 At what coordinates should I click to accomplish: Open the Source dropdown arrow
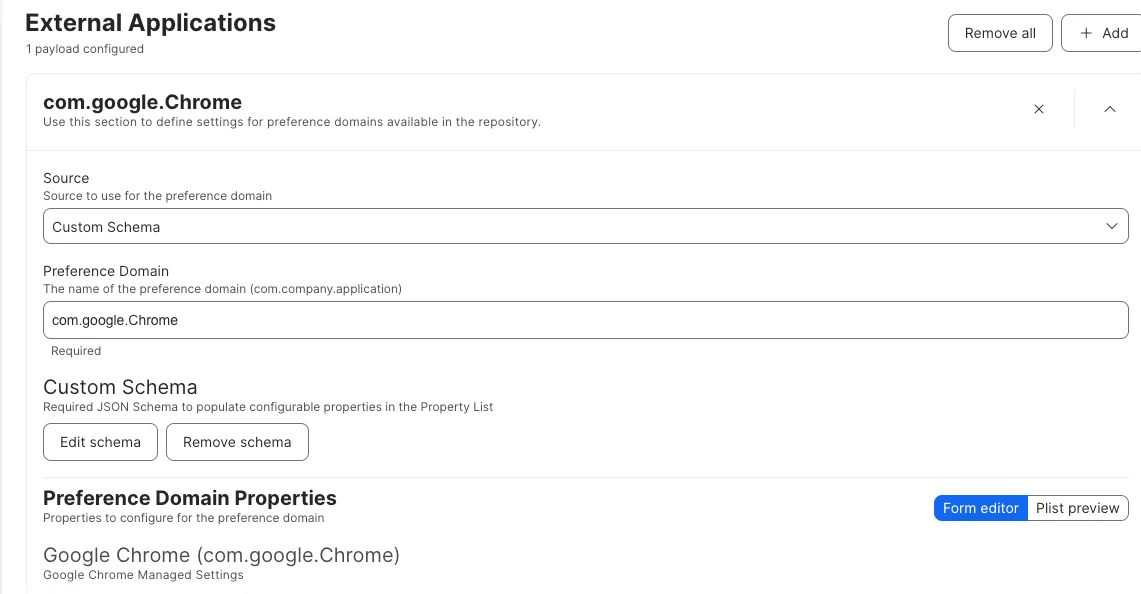coord(1111,226)
